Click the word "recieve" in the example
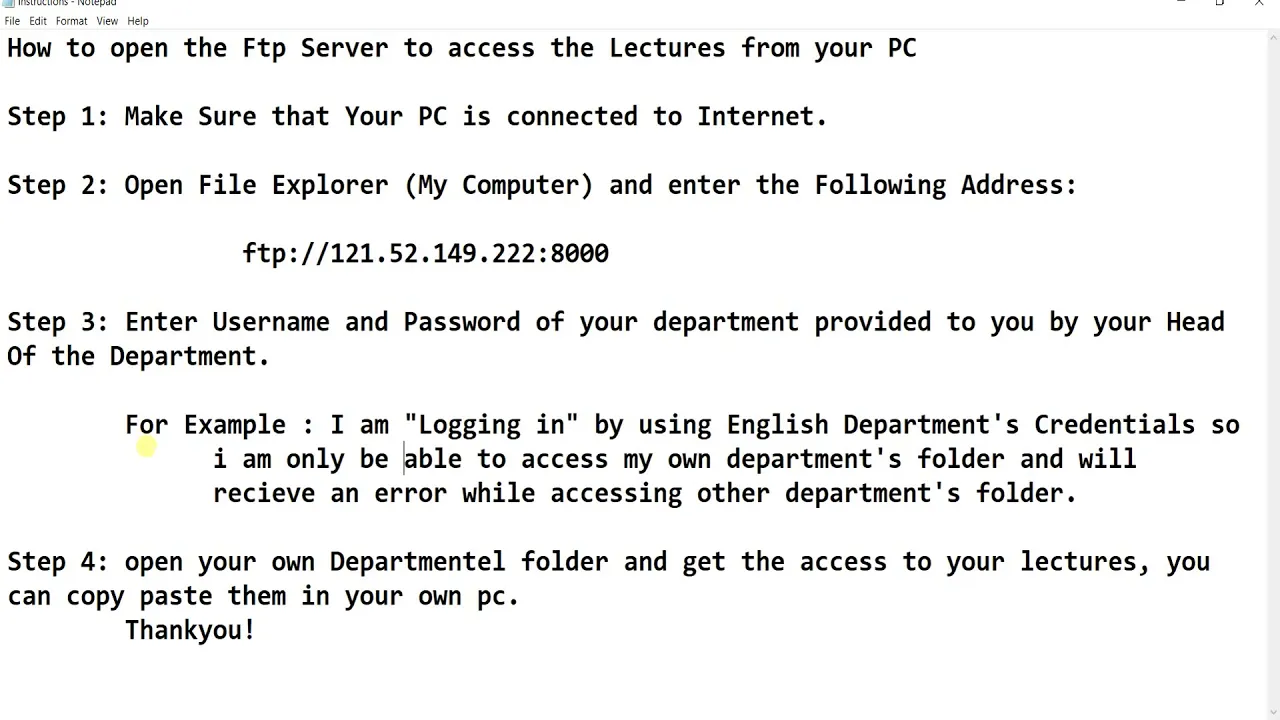 264,493
